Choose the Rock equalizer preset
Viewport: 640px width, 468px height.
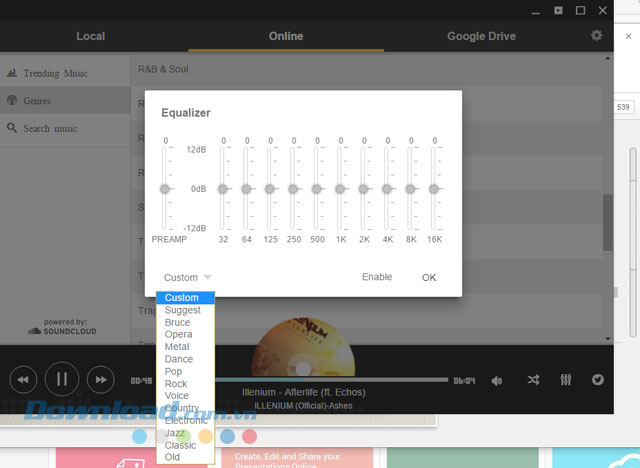pos(176,383)
